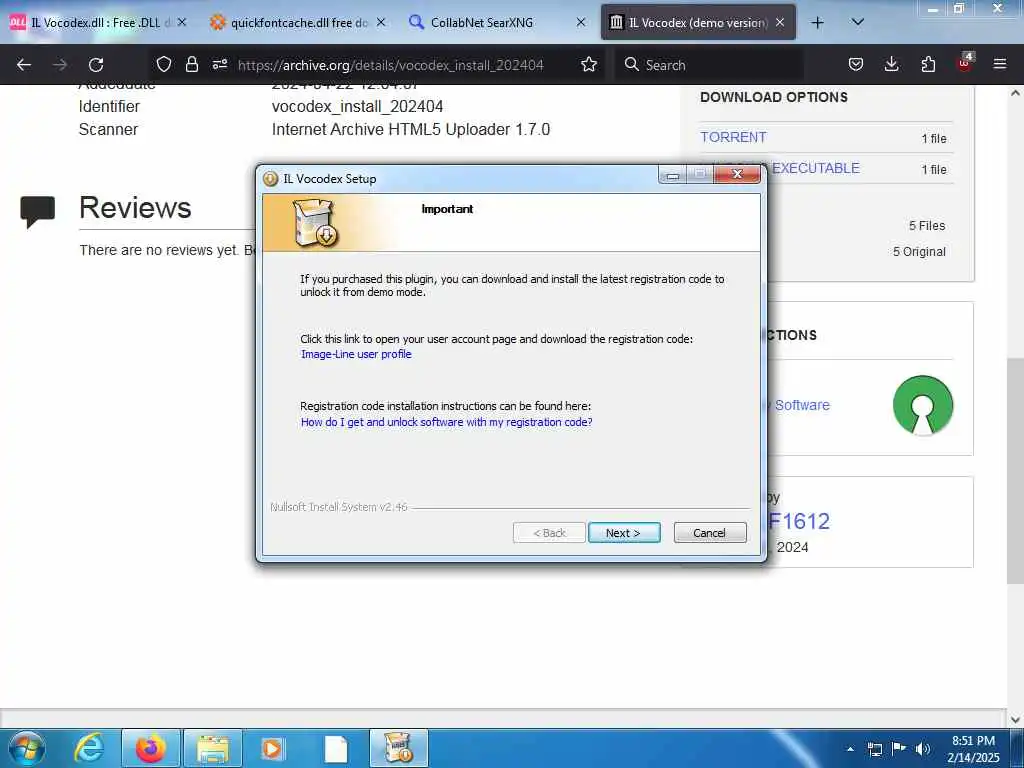Restore down the Firefox window
Viewport: 1024px width, 768px height.
(x=959, y=8)
